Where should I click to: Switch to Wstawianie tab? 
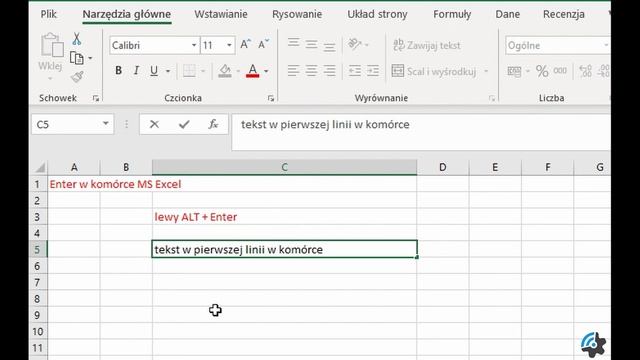click(221, 14)
